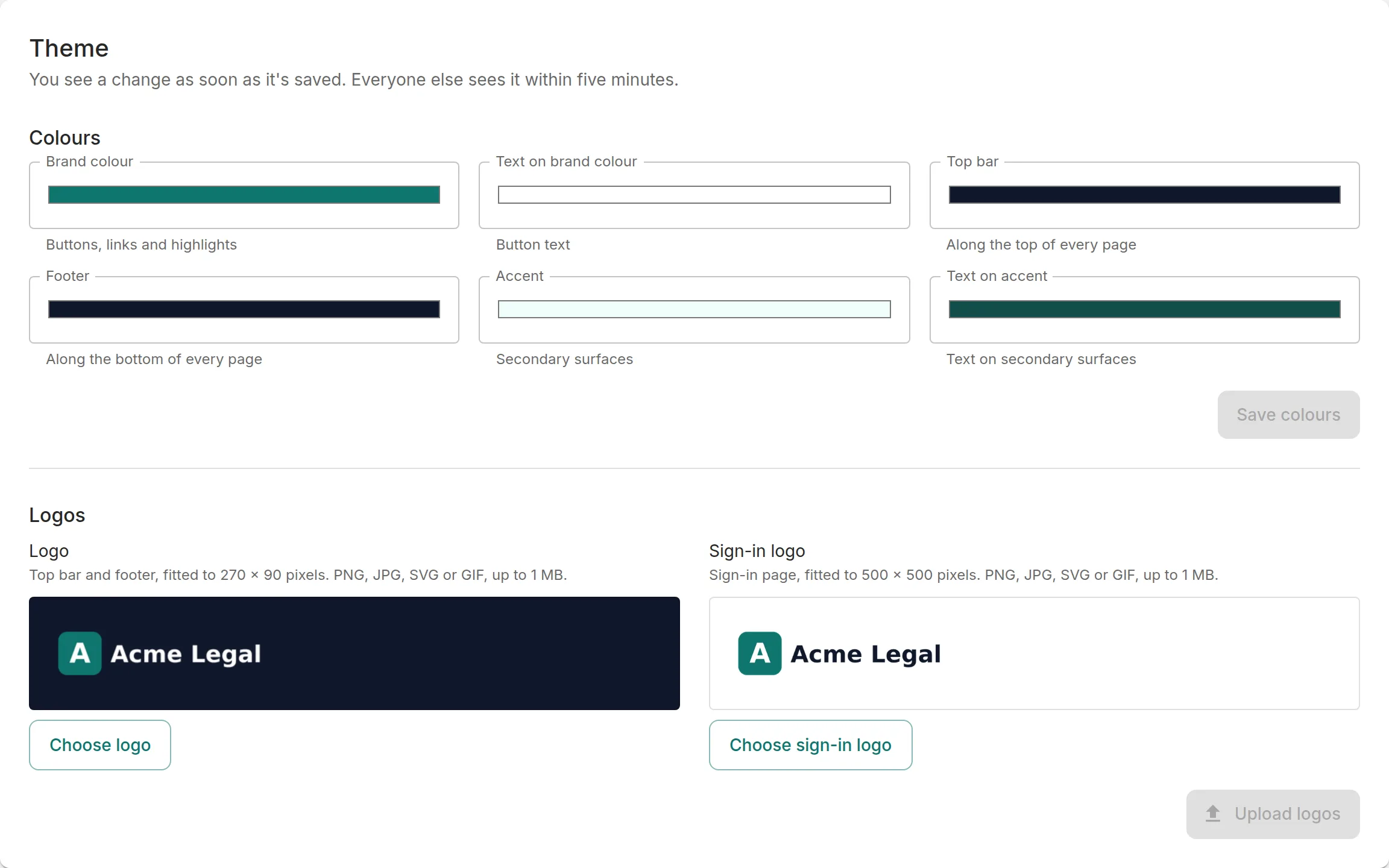Image resolution: width=1389 pixels, height=868 pixels.
Task: Click the Acme Legal sign-in logo preview
Action: pos(1035,653)
